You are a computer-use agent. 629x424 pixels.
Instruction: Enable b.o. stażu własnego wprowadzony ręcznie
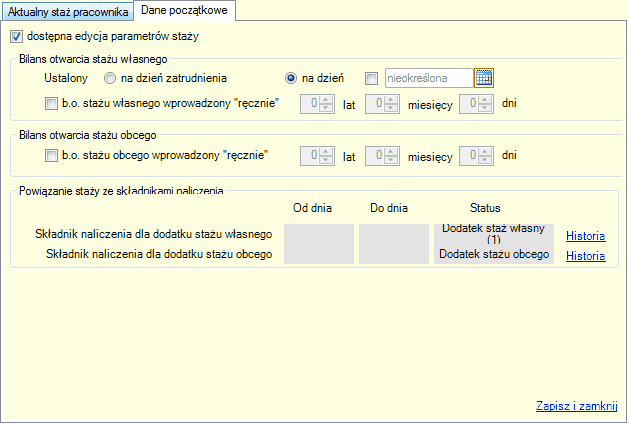tap(51, 104)
